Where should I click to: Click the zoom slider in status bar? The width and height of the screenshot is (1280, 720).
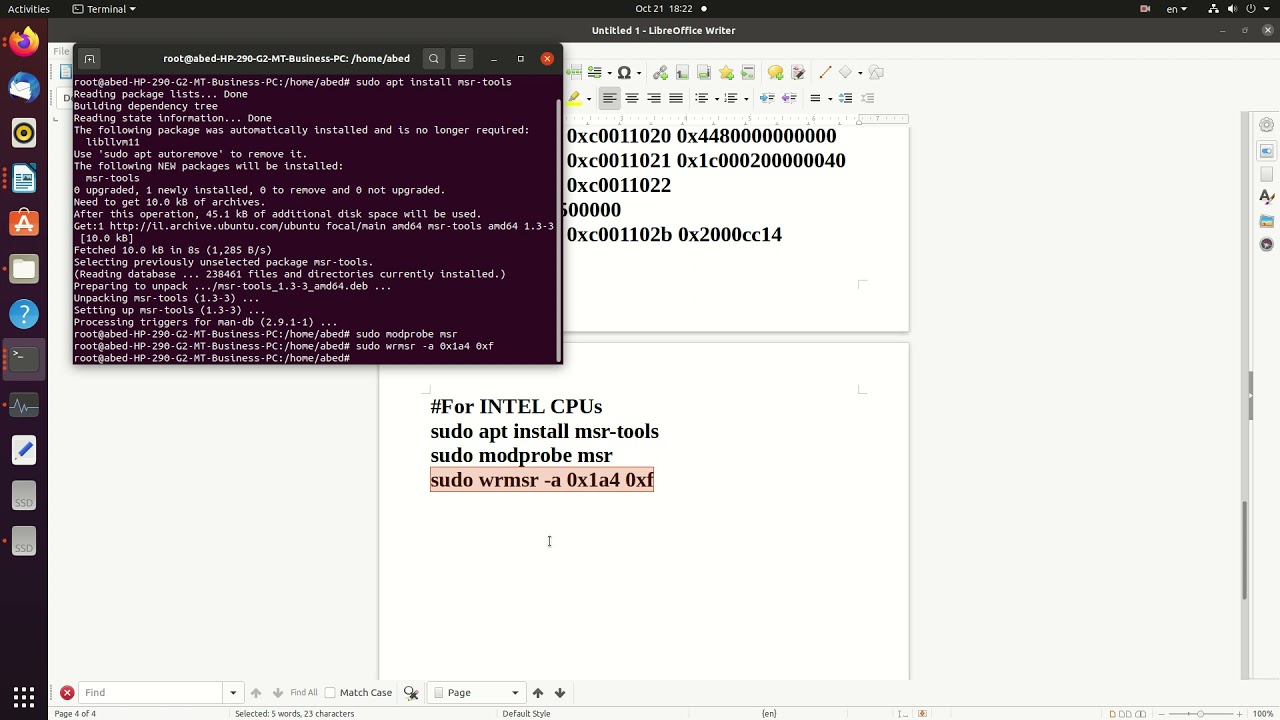pos(1200,713)
